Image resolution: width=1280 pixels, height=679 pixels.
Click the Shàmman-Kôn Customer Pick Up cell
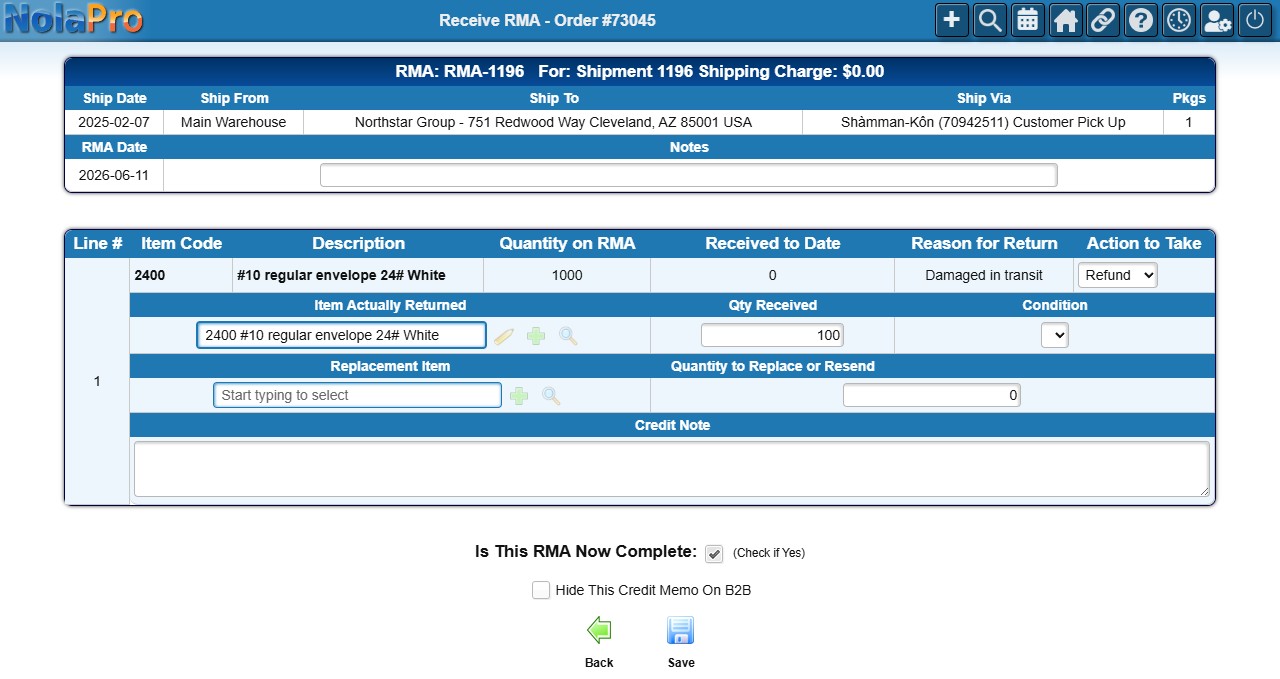[x=983, y=122]
